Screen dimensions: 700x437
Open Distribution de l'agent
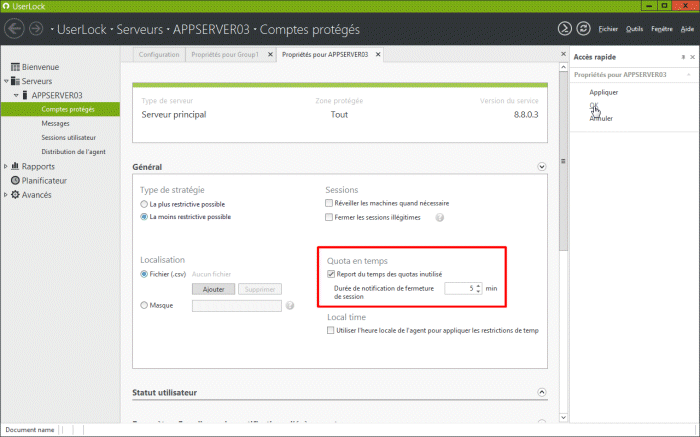74,152
